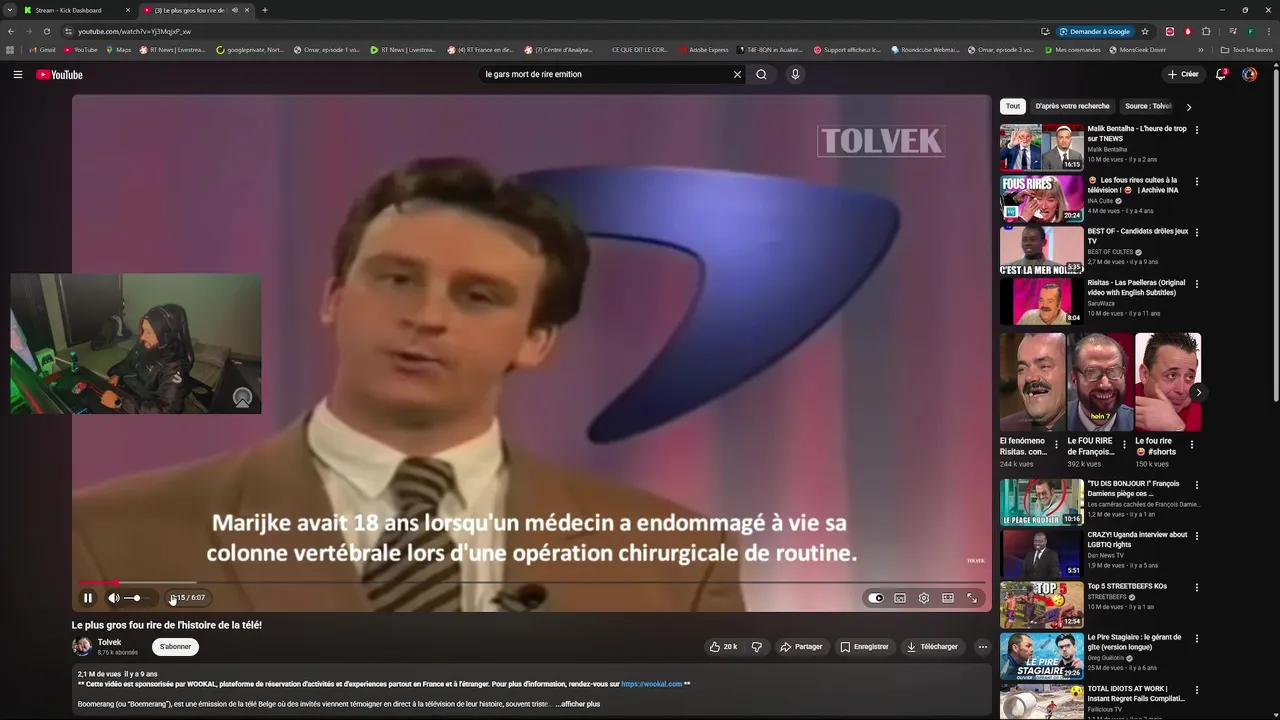Open options for TU DIS BONJOUR video
This screenshot has width=1280, height=720.
pyautogui.click(x=1197, y=485)
